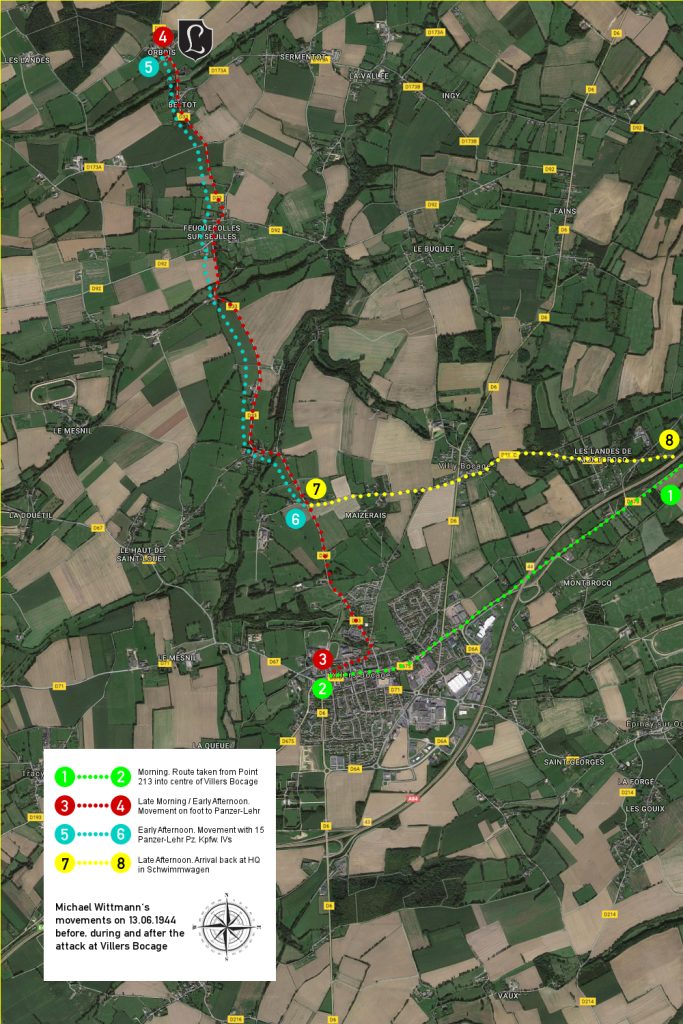
Task: Click green circle 2 in the legend
Action: [121, 776]
